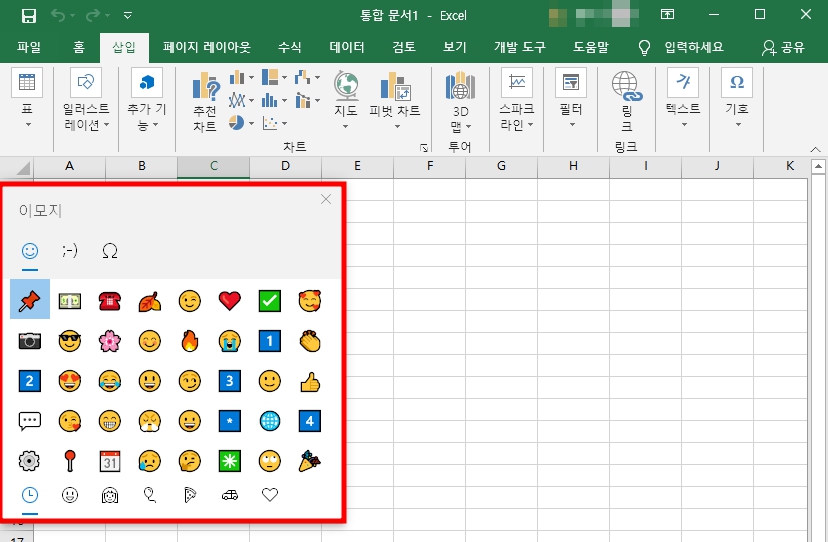
Task: Open the 파일 ribbon tab
Action: pos(29,48)
